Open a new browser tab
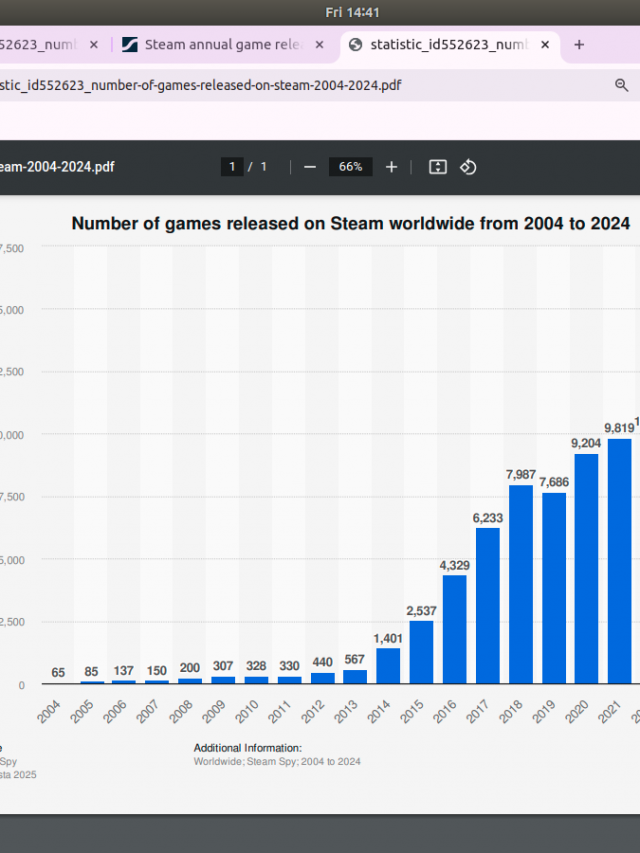 coord(579,45)
